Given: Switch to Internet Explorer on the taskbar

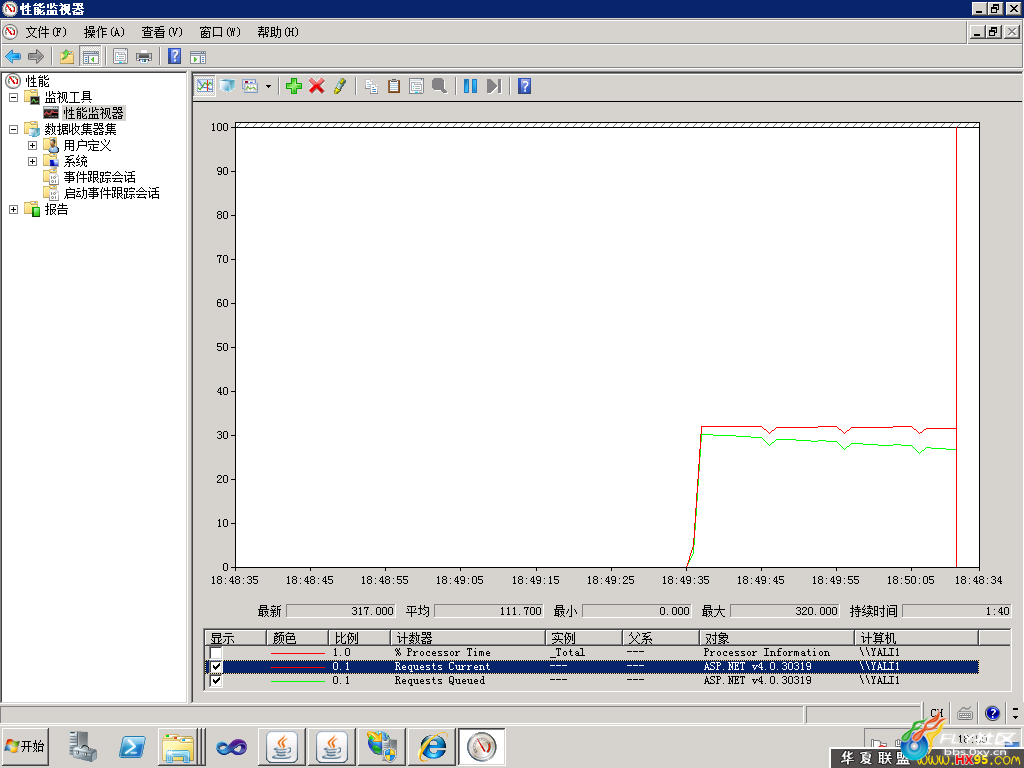Looking at the screenshot, I should click(432, 746).
